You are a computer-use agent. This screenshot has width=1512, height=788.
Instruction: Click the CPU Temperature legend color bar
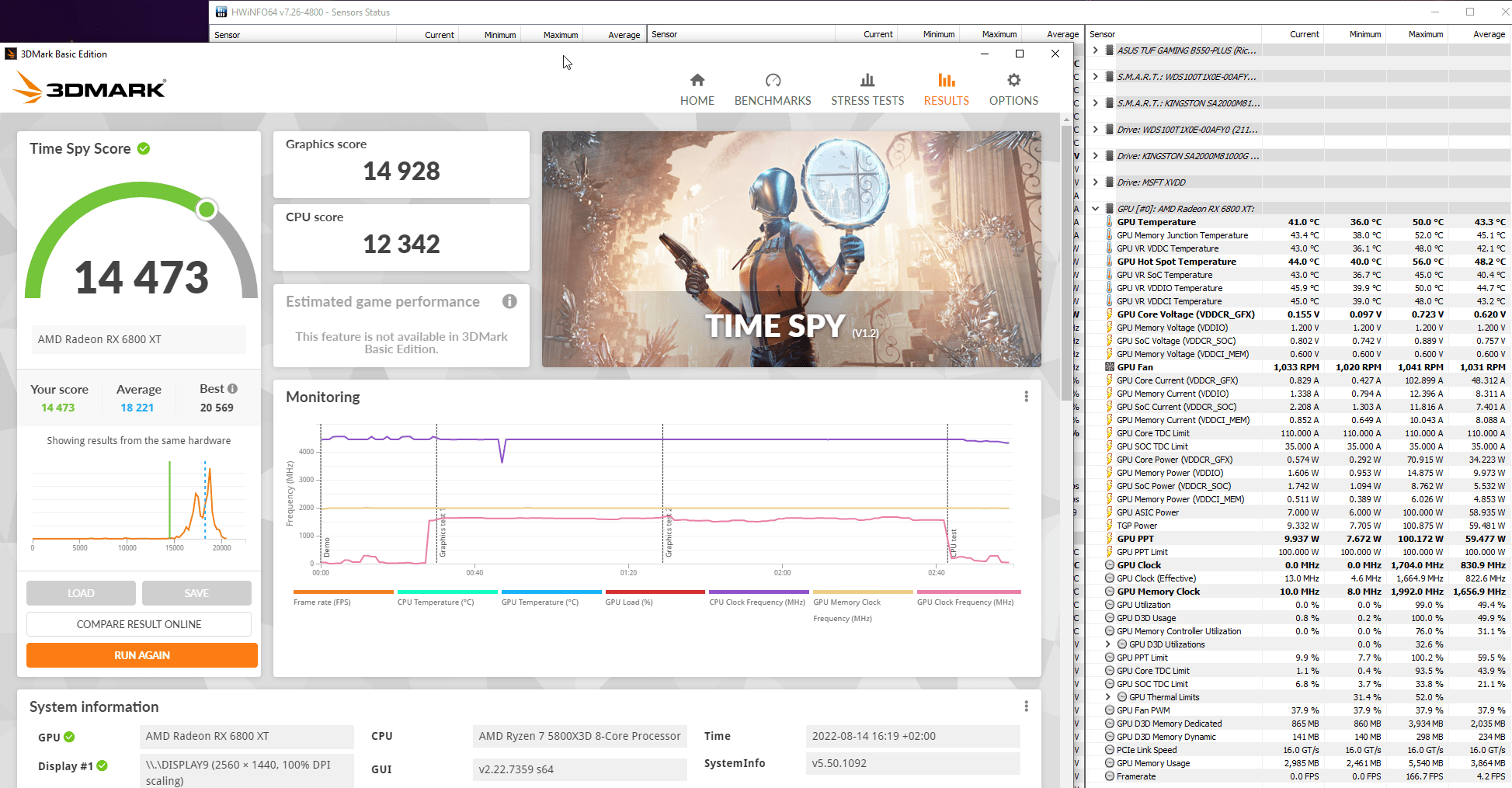[x=447, y=592]
